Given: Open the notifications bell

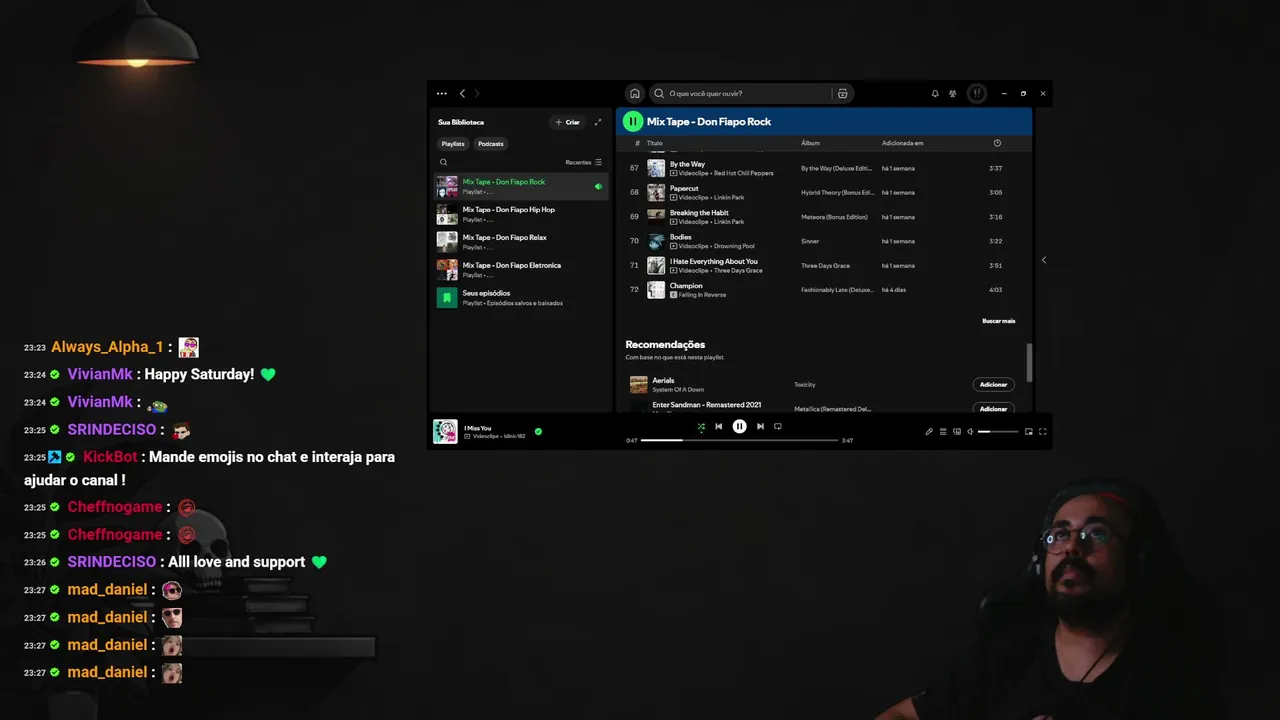Looking at the screenshot, I should pyautogui.click(x=935, y=93).
